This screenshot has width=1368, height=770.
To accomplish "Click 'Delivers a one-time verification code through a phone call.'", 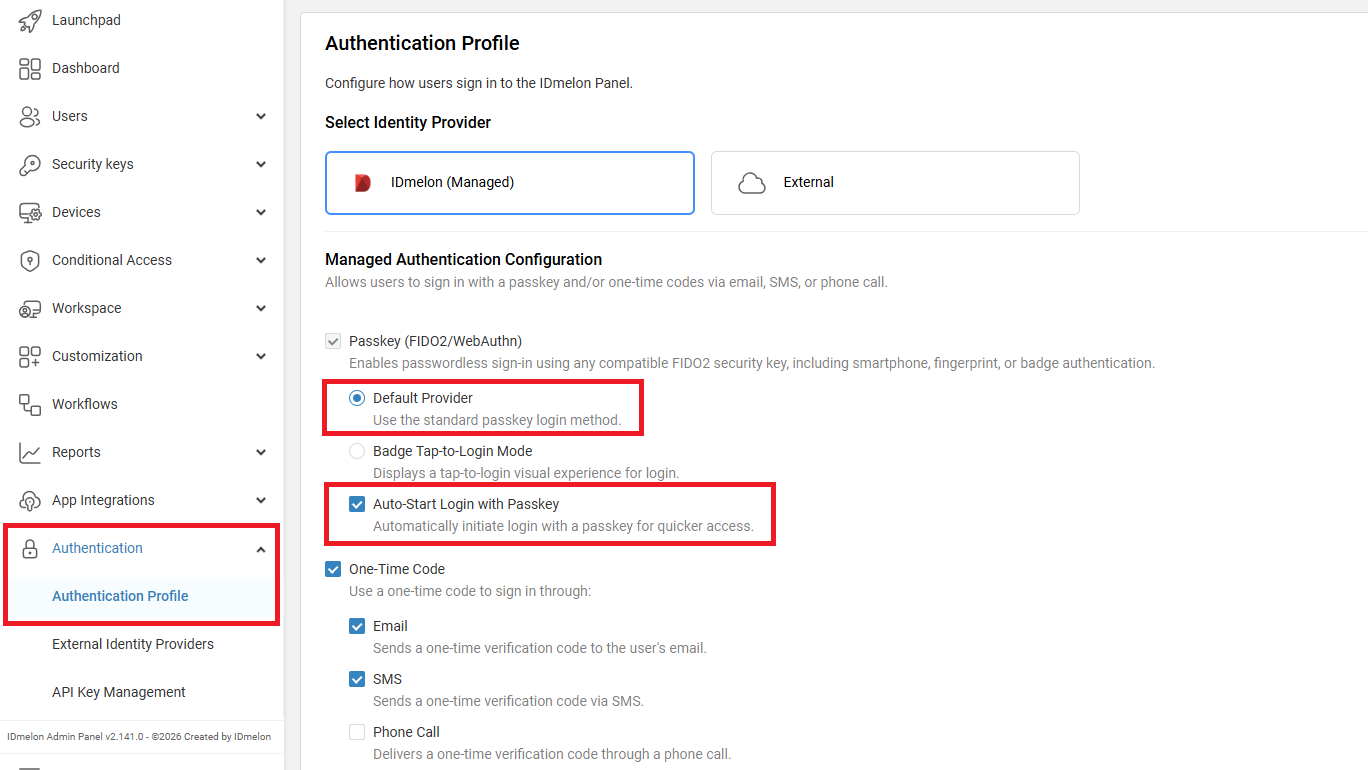I will coord(552,754).
